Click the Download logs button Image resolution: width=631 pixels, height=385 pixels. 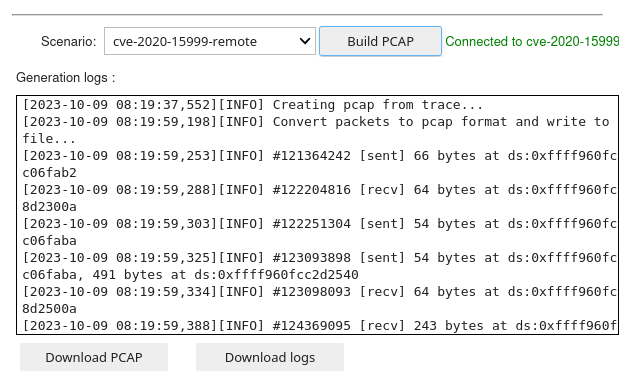pyautogui.click(x=270, y=357)
